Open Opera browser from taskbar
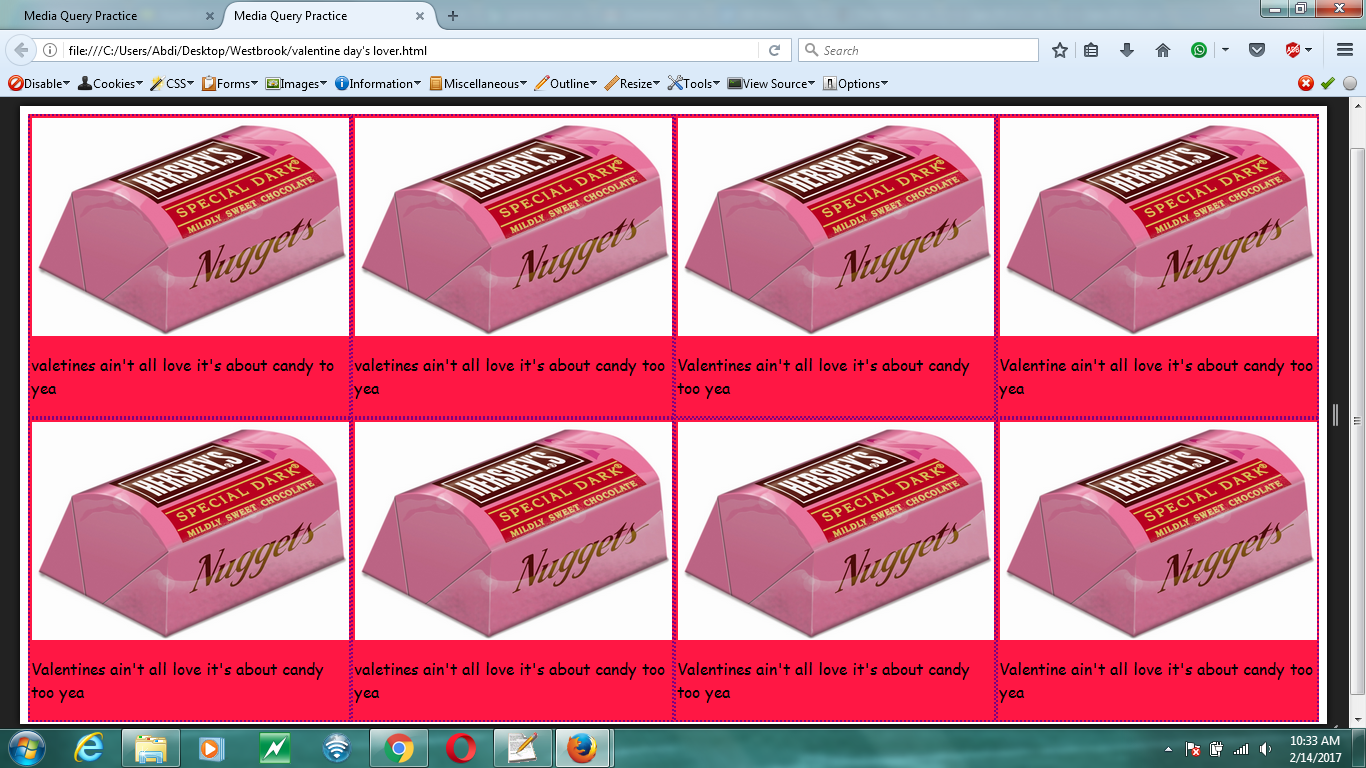 click(460, 748)
